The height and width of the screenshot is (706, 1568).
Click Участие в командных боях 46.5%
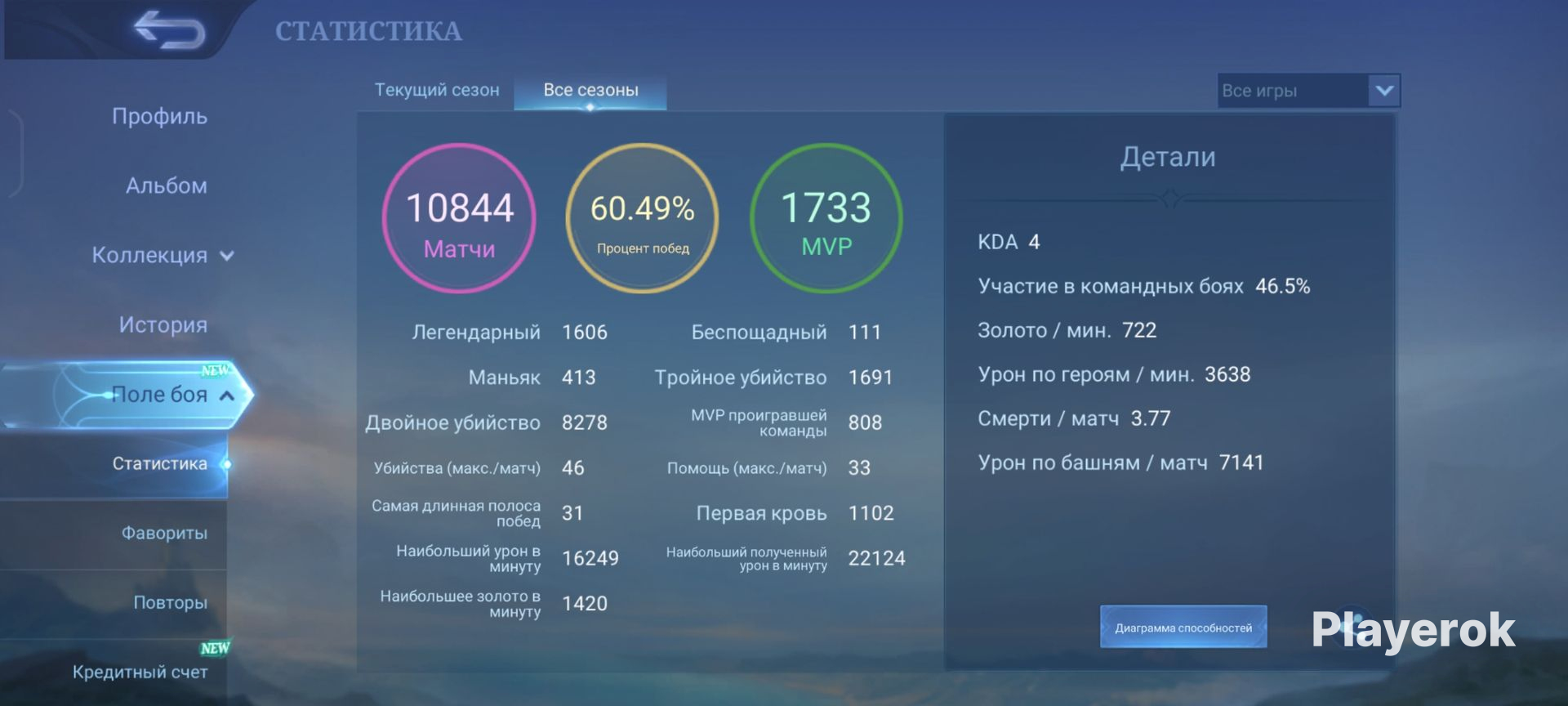coord(1144,286)
